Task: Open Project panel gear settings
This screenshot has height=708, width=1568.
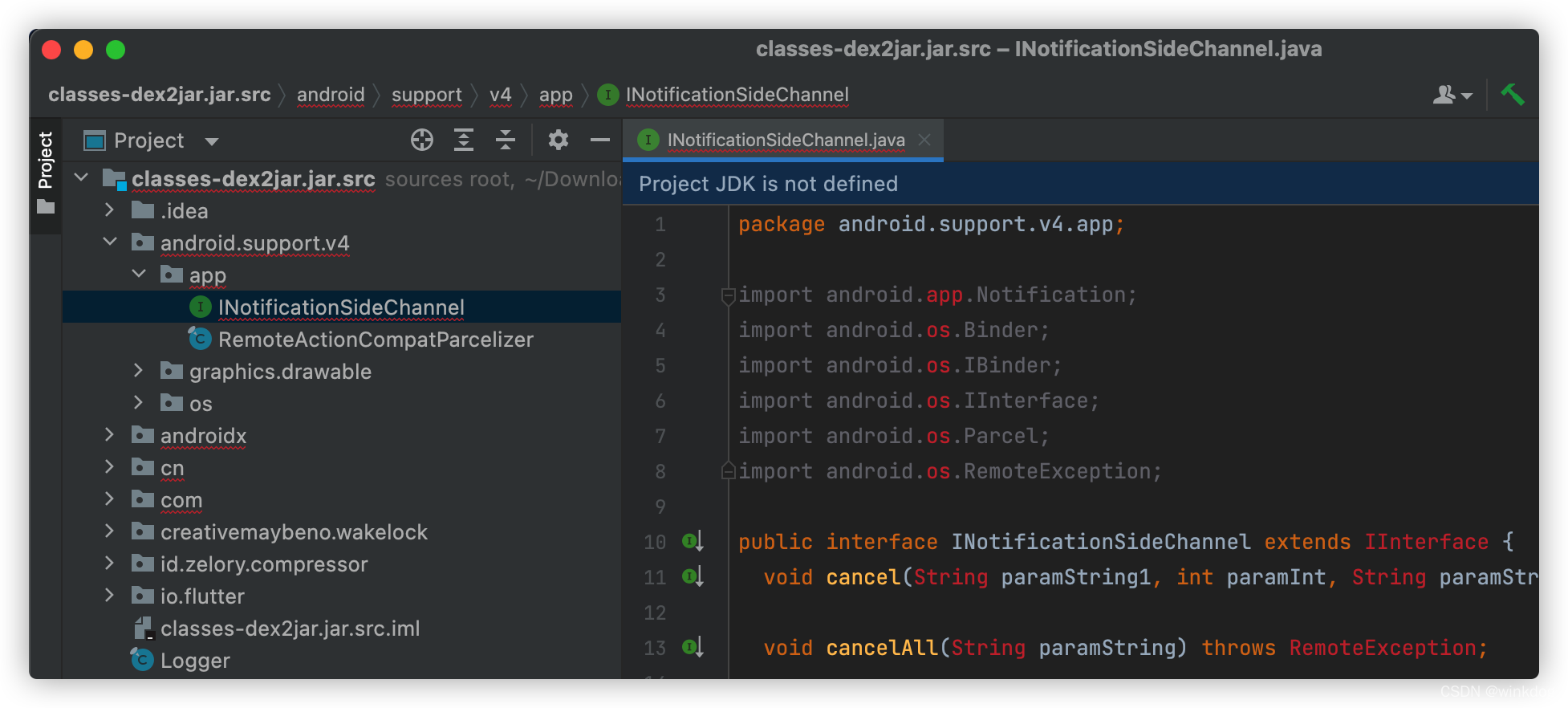Action: click(559, 140)
